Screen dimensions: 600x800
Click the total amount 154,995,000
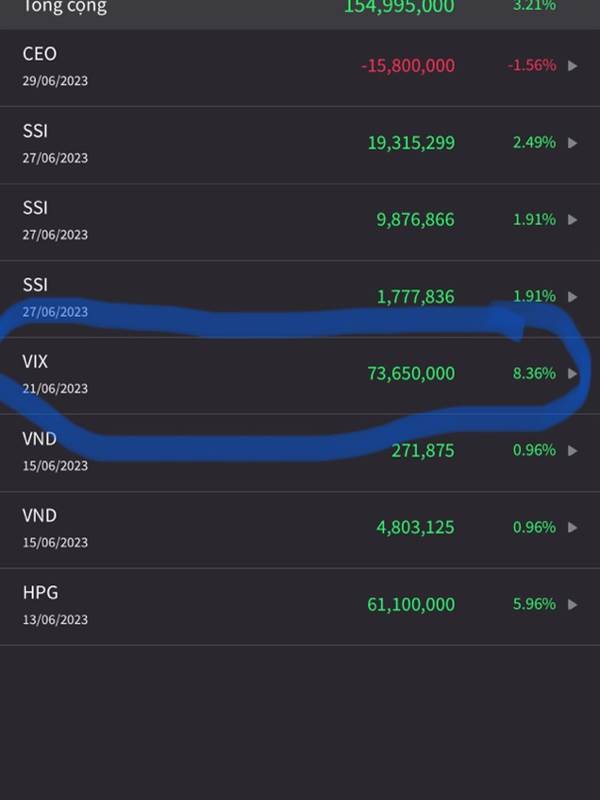click(x=399, y=7)
